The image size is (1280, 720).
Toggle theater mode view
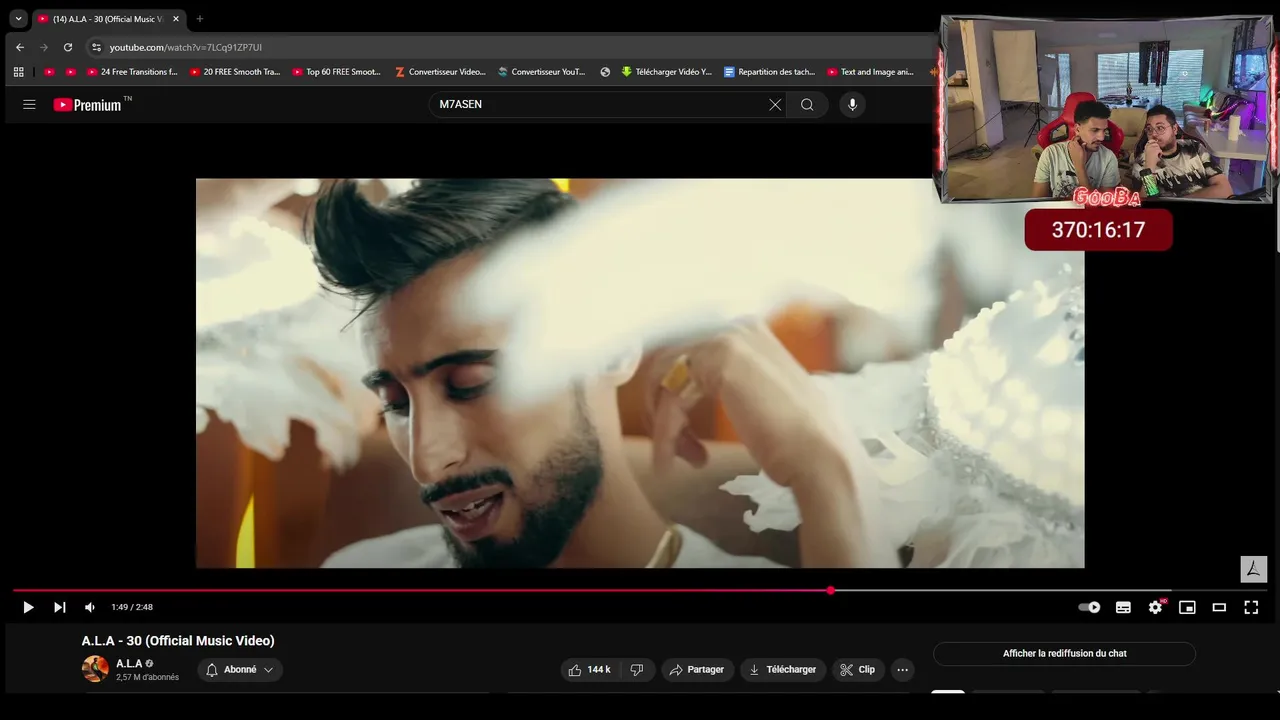pyautogui.click(x=1219, y=607)
